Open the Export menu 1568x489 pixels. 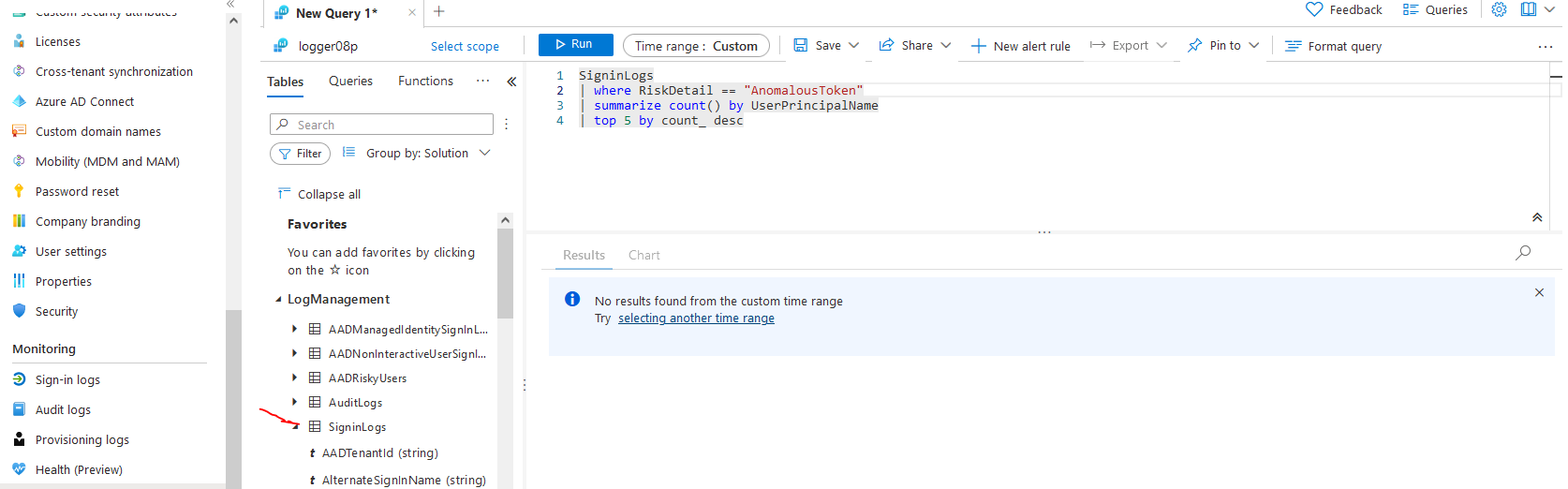pyautogui.click(x=1129, y=45)
